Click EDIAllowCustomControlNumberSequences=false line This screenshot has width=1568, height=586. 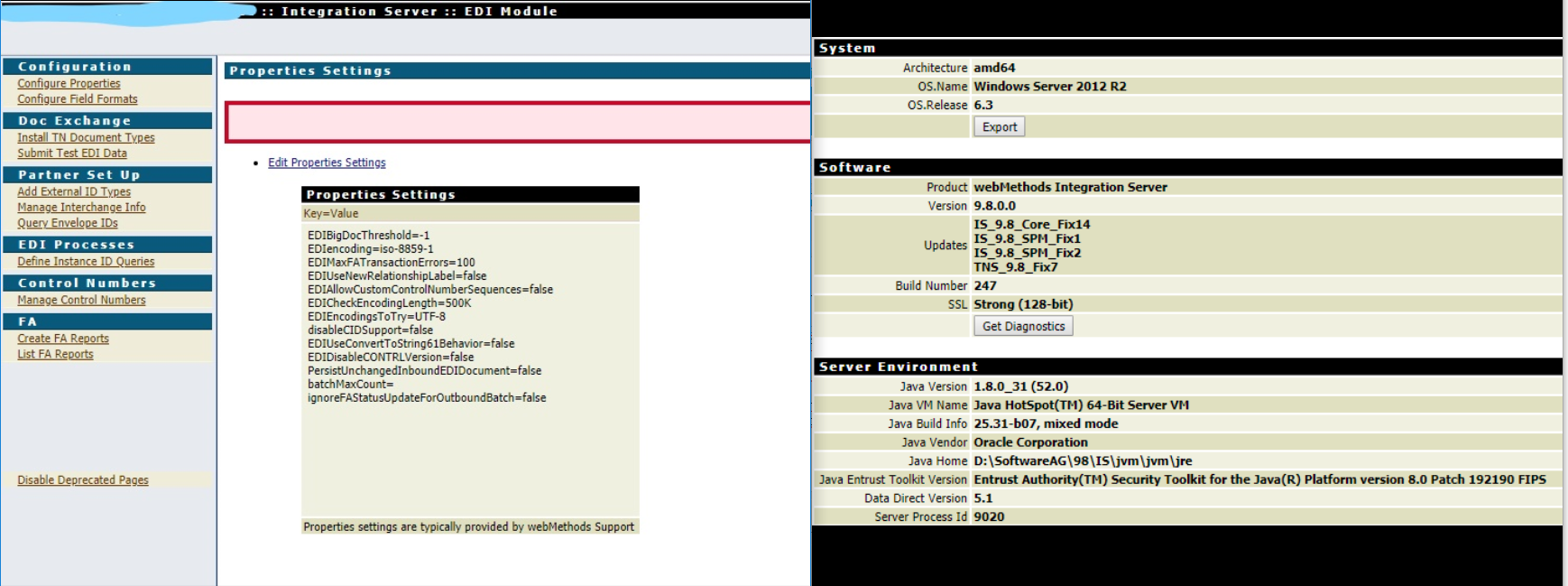430,290
